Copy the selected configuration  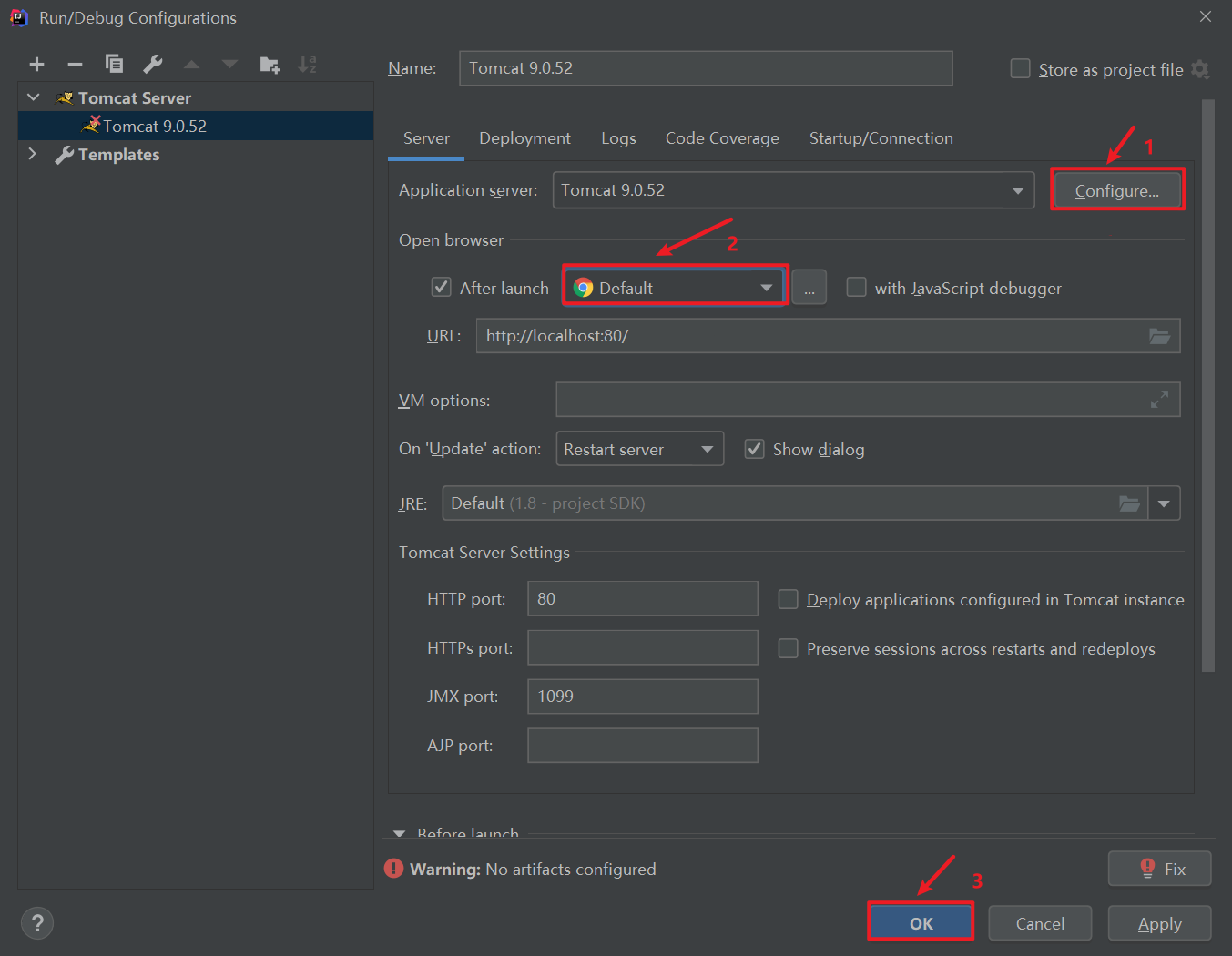click(x=114, y=64)
